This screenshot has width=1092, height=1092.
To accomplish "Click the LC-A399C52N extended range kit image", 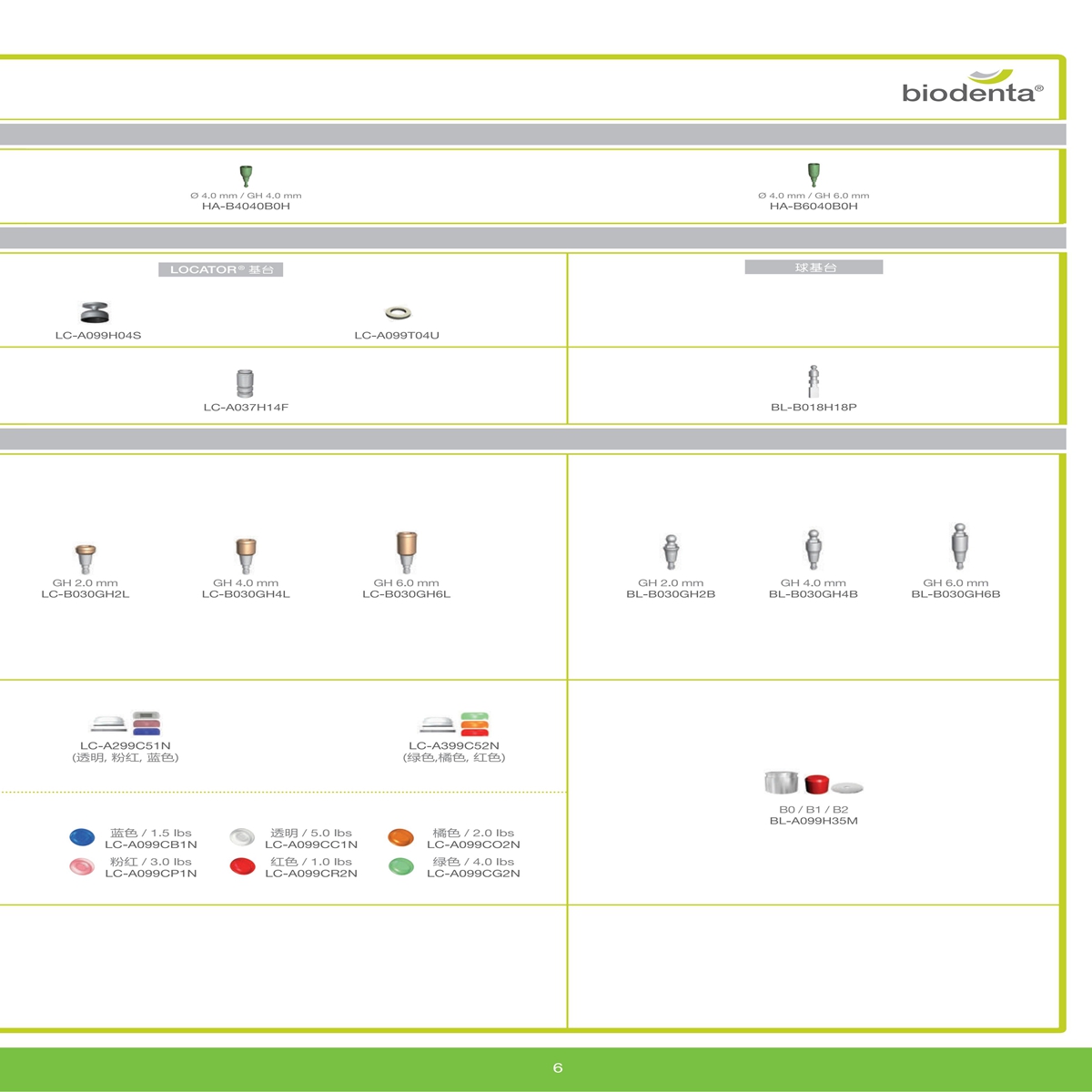I will click(454, 723).
